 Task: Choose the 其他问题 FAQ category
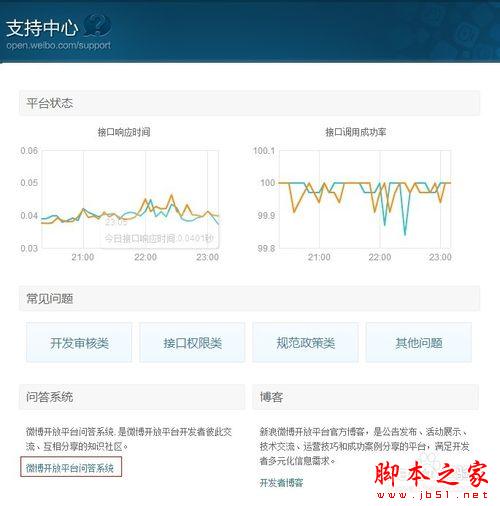click(x=419, y=342)
